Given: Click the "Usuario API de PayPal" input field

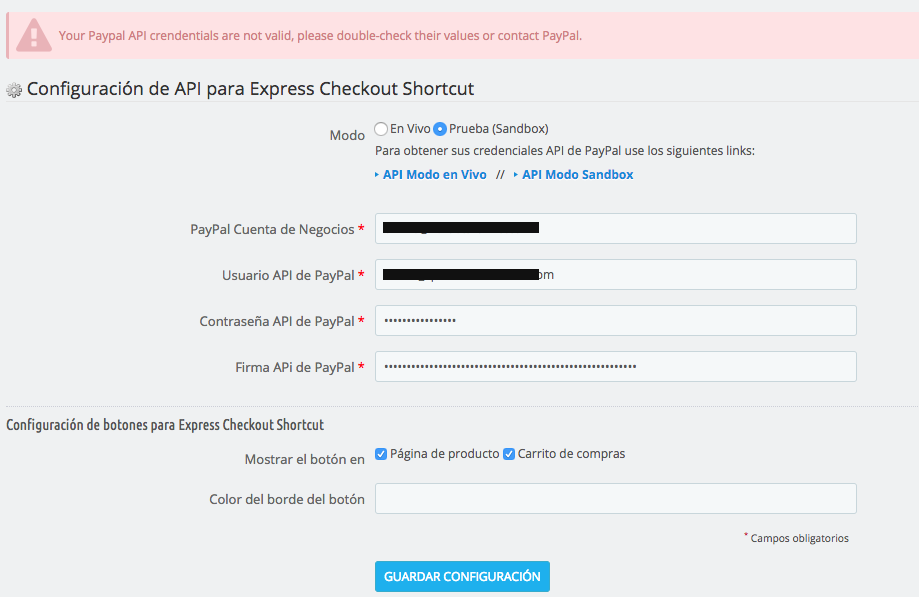Looking at the screenshot, I should point(614,274).
